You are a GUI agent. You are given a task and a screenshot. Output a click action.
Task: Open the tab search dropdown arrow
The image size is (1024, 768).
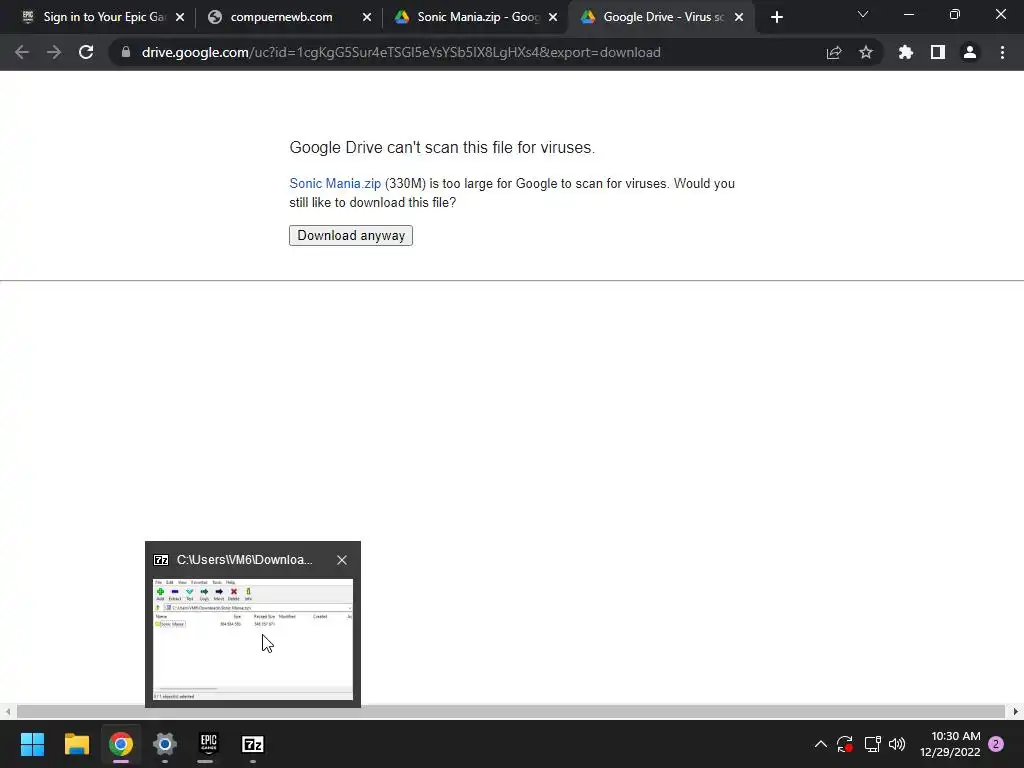click(x=863, y=14)
